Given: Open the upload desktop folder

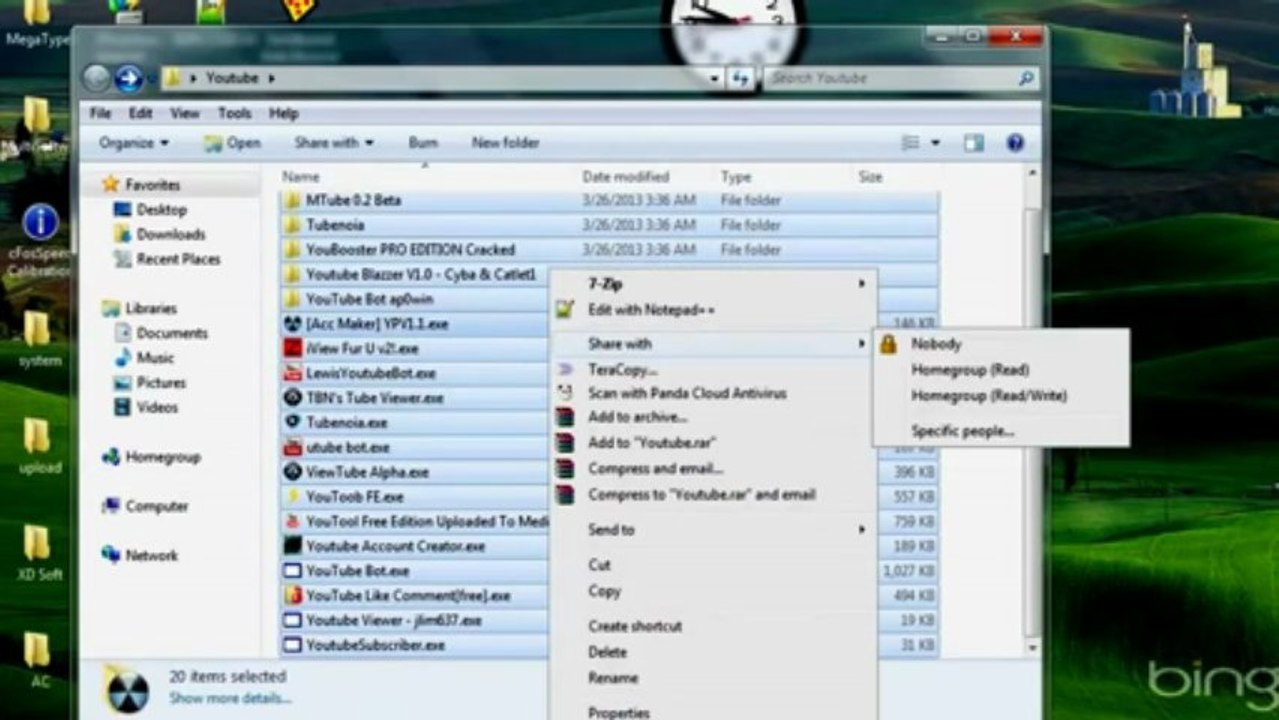Looking at the screenshot, I should [x=38, y=446].
